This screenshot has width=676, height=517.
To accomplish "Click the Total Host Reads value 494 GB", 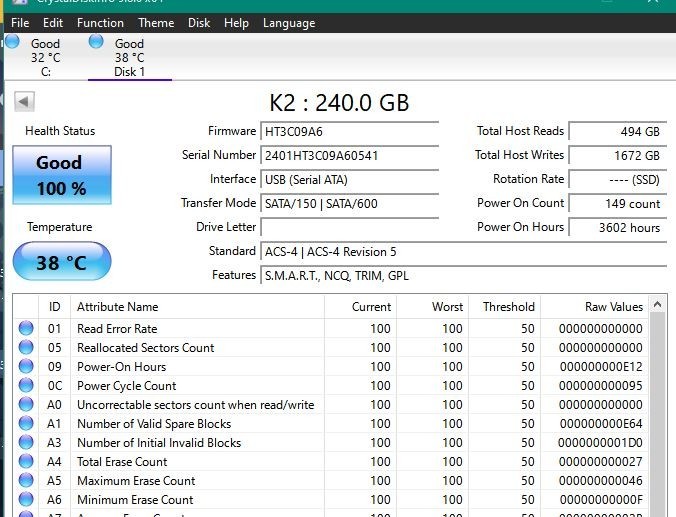I will [618, 132].
